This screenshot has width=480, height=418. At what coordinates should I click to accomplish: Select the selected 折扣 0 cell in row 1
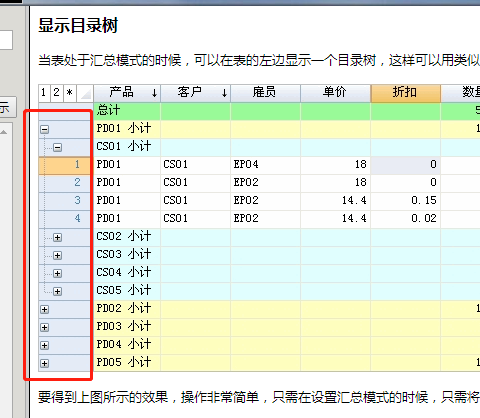pos(406,165)
